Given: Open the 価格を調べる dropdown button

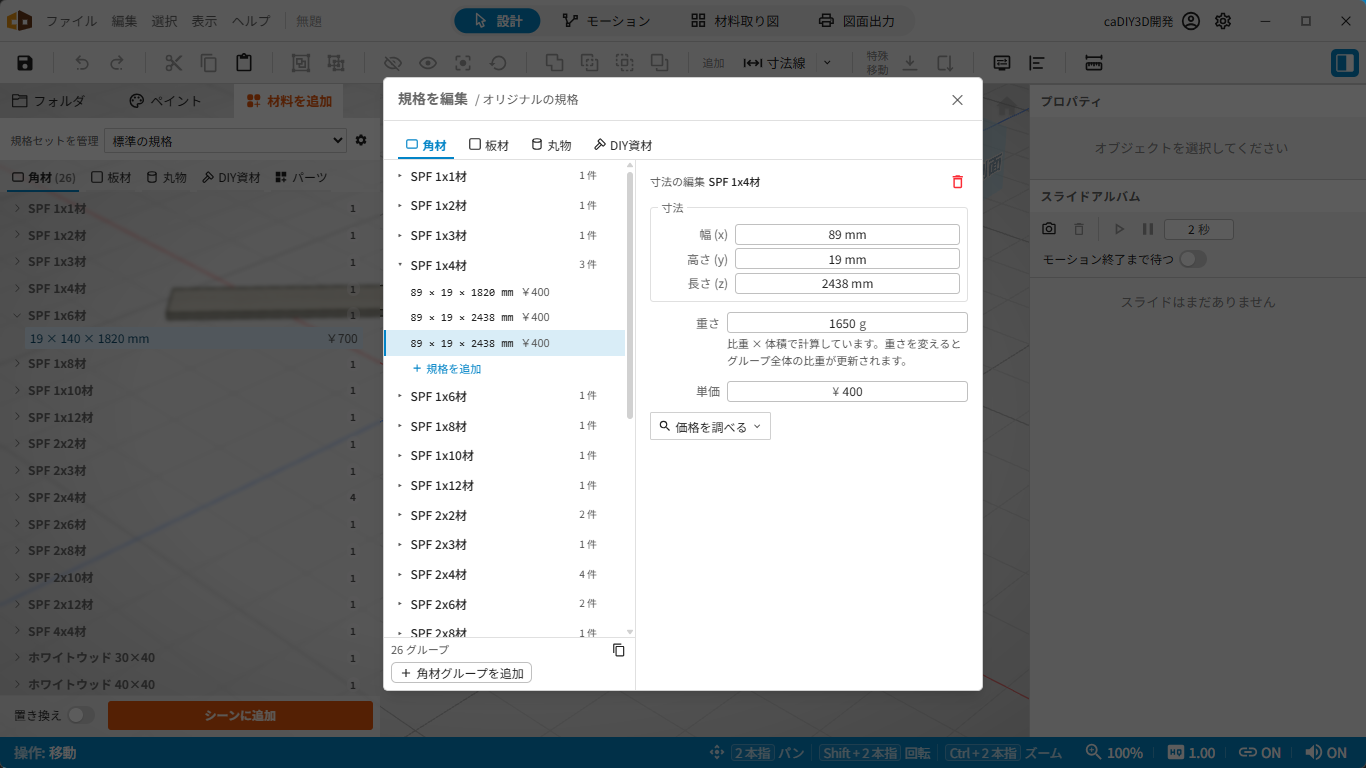Looking at the screenshot, I should tap(710, 426).
